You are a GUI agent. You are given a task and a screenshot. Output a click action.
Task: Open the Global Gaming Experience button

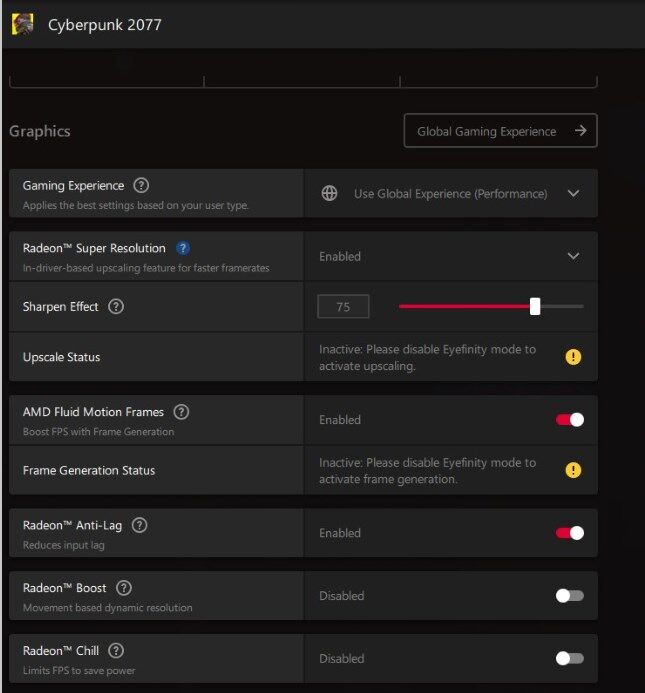point(500,131)
